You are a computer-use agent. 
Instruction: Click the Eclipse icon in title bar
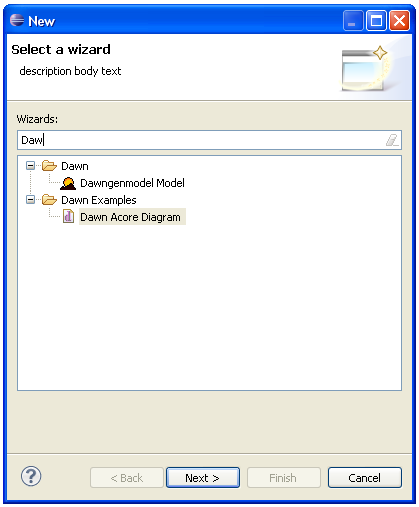point(17,20)
